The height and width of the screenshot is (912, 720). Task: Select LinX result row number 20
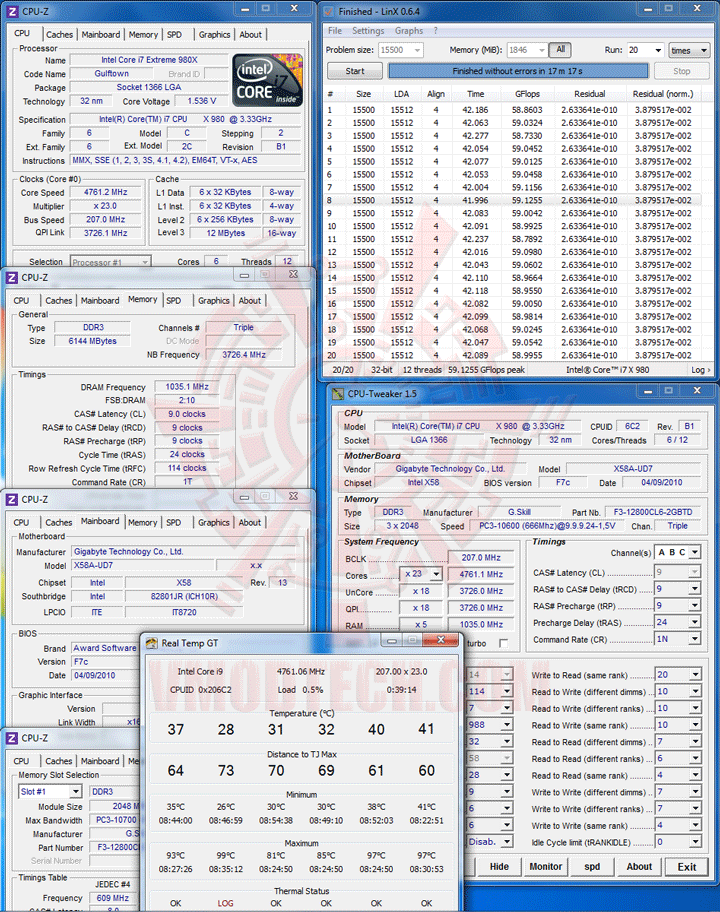click(x=512, y=355)
